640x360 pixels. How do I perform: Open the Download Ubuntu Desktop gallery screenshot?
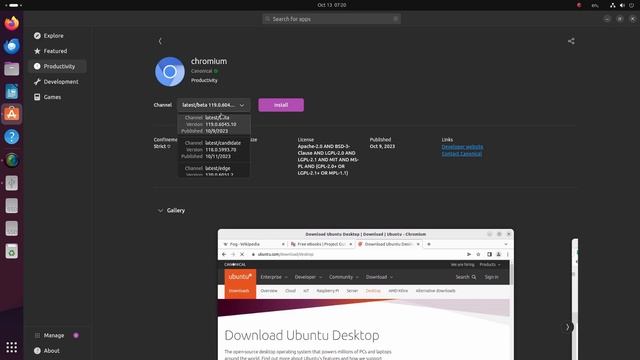coord(366,294)
